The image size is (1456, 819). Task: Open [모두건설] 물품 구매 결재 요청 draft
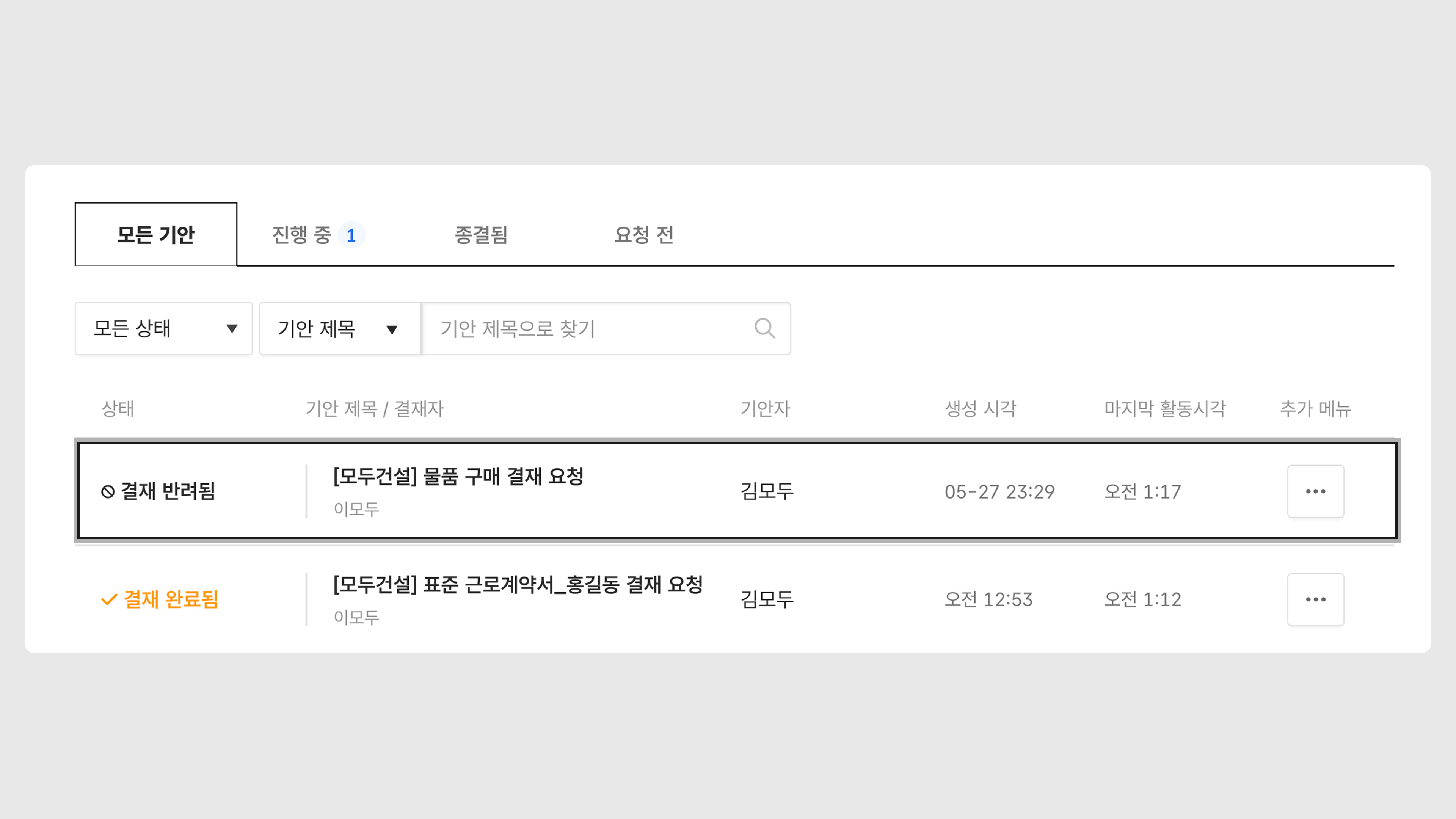(x=458, y=477)
